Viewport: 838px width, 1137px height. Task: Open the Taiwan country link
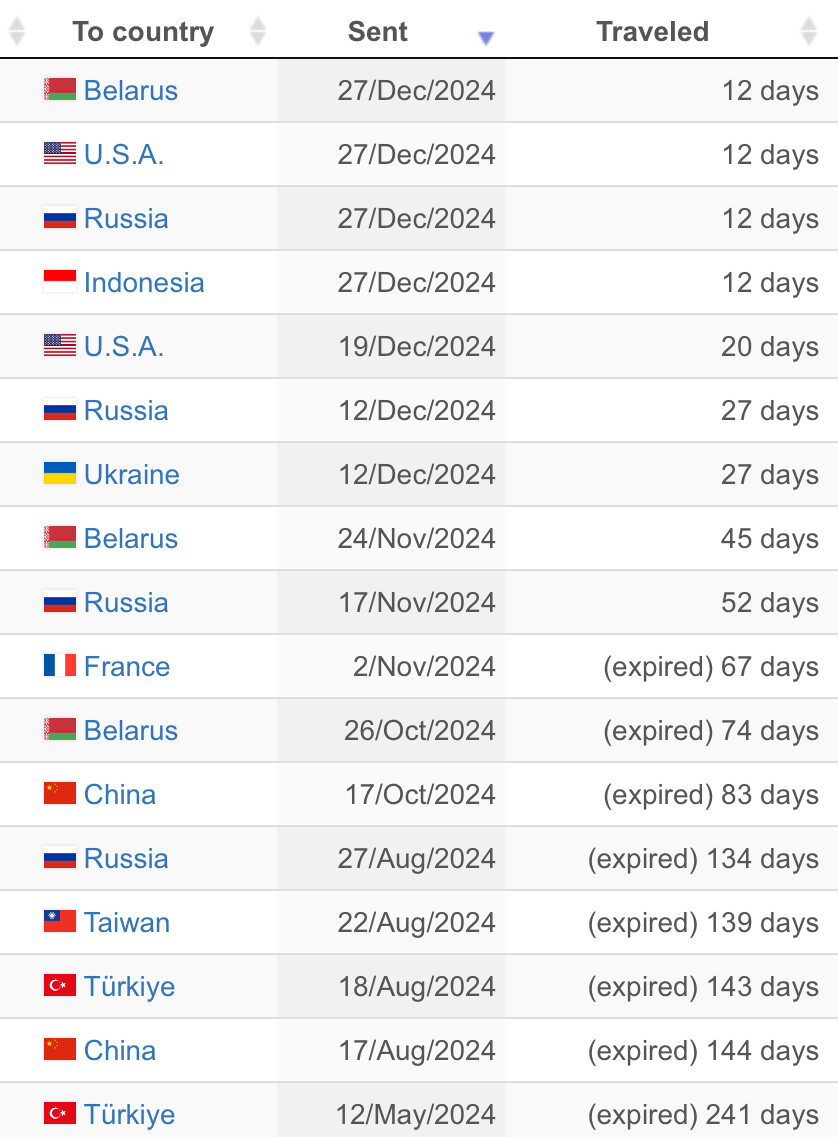[x=127, y=922]
